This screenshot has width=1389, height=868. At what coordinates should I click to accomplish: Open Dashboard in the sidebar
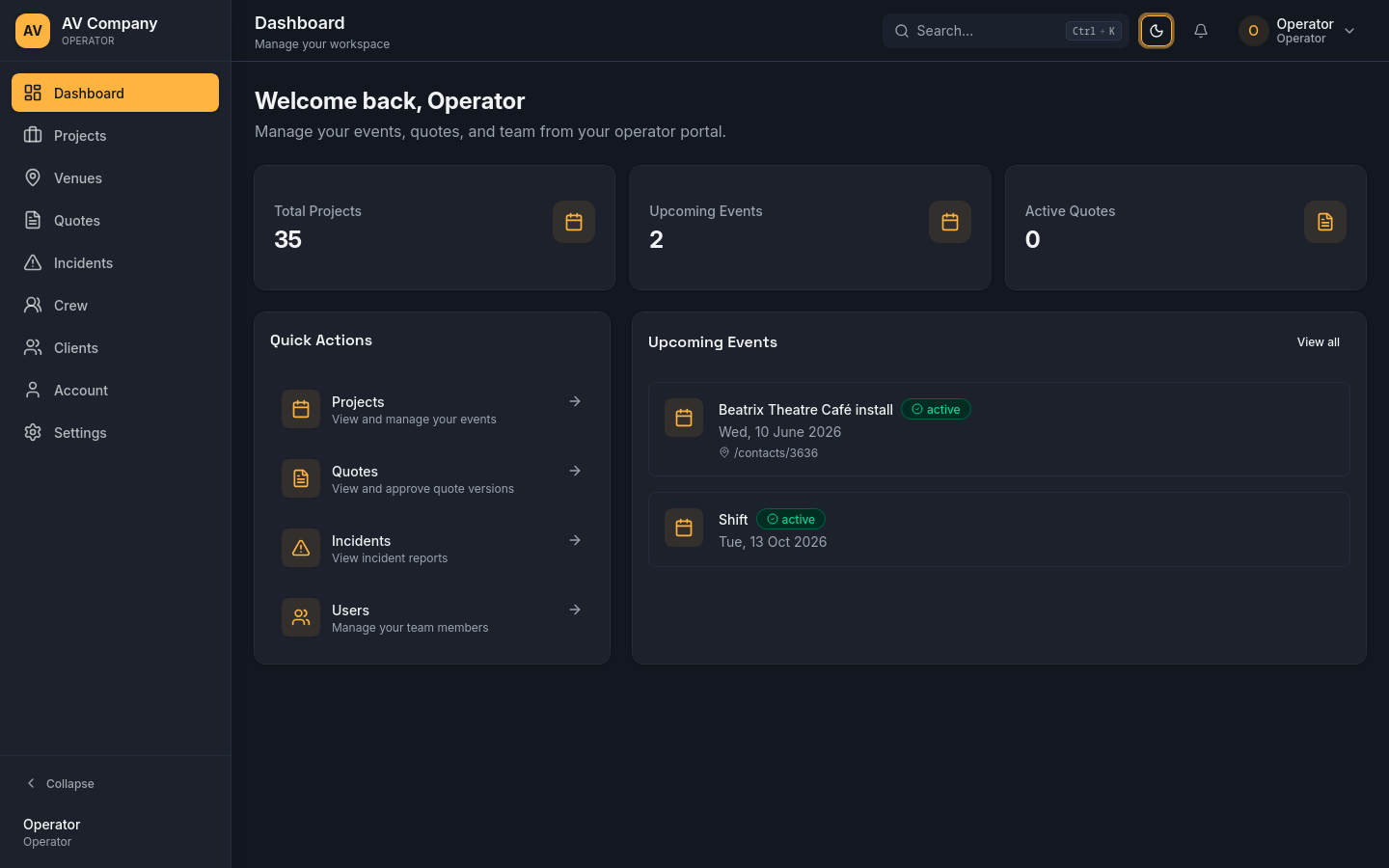[115, 93]
